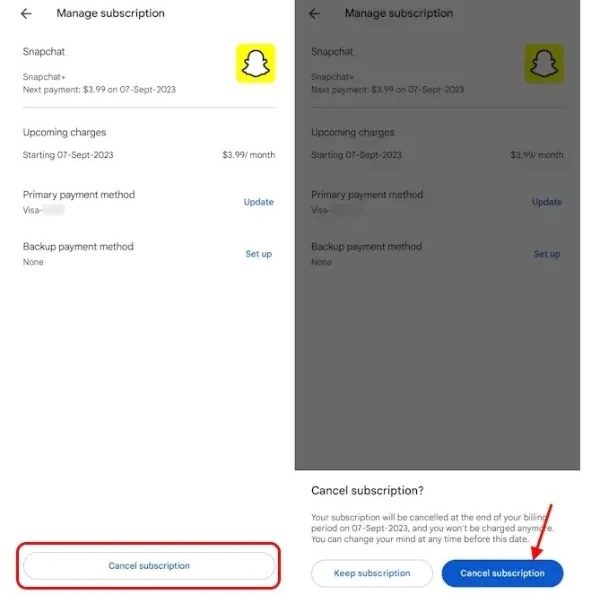This screenshot has height=596, width=600.
Task: Tap the bright Manage subscription title
Action: click(111, 13)
